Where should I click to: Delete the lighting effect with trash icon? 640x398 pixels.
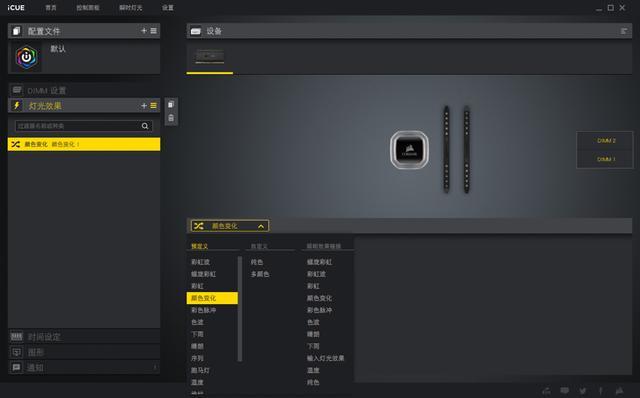coord(171,118)
